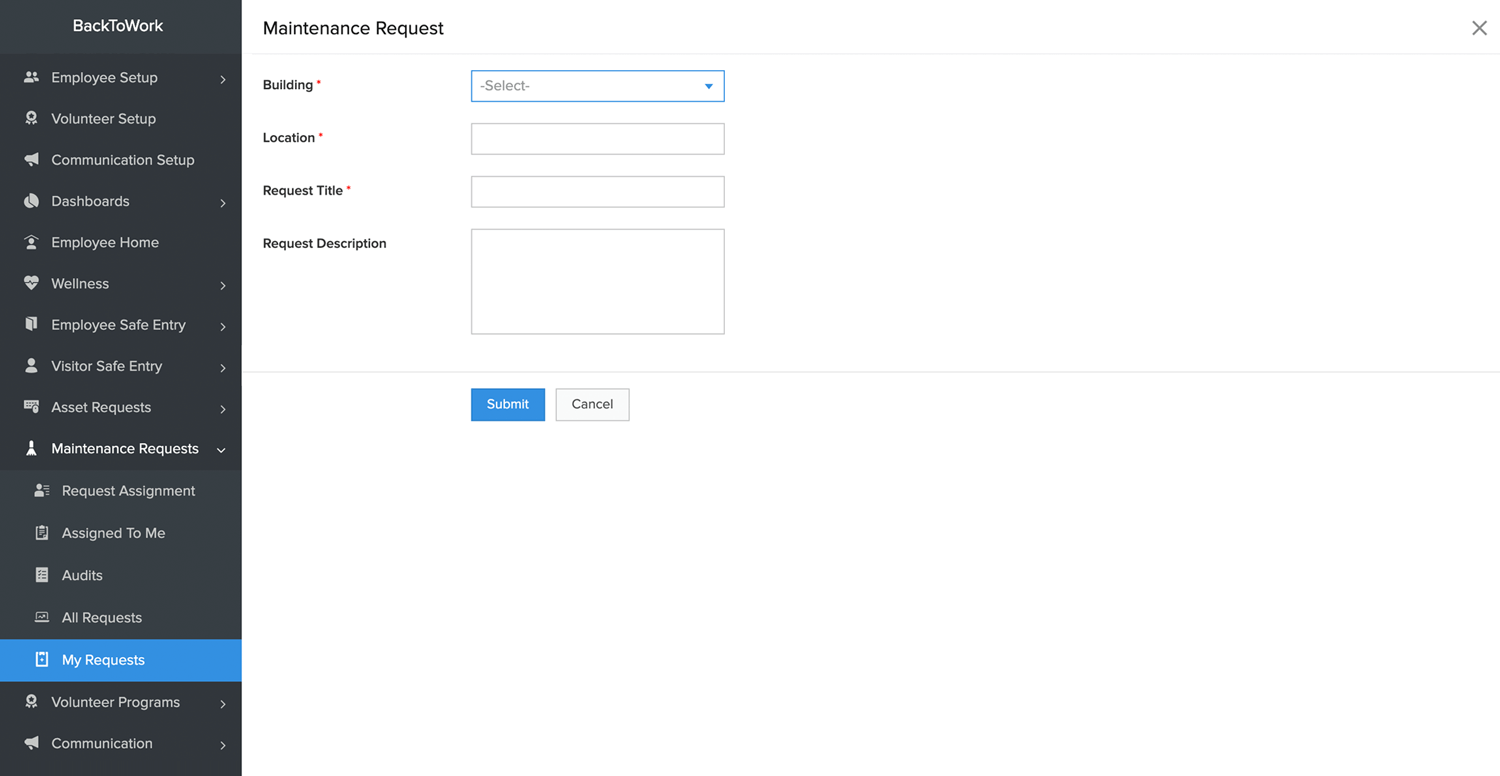
Task: Open Request Assignment in the sidebar
Action: 128,491
